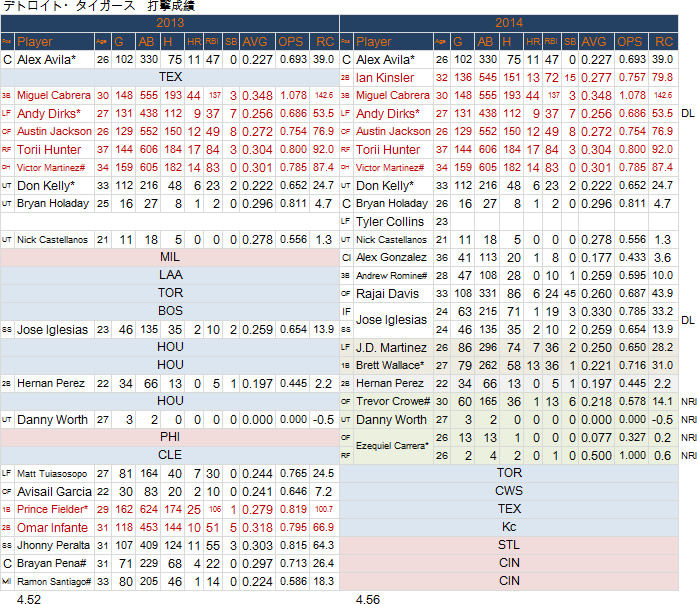Select Jose Iglesias's merged name cell in 2014
The height and width of the screenshot is (604, 697).
coord(393,320)
